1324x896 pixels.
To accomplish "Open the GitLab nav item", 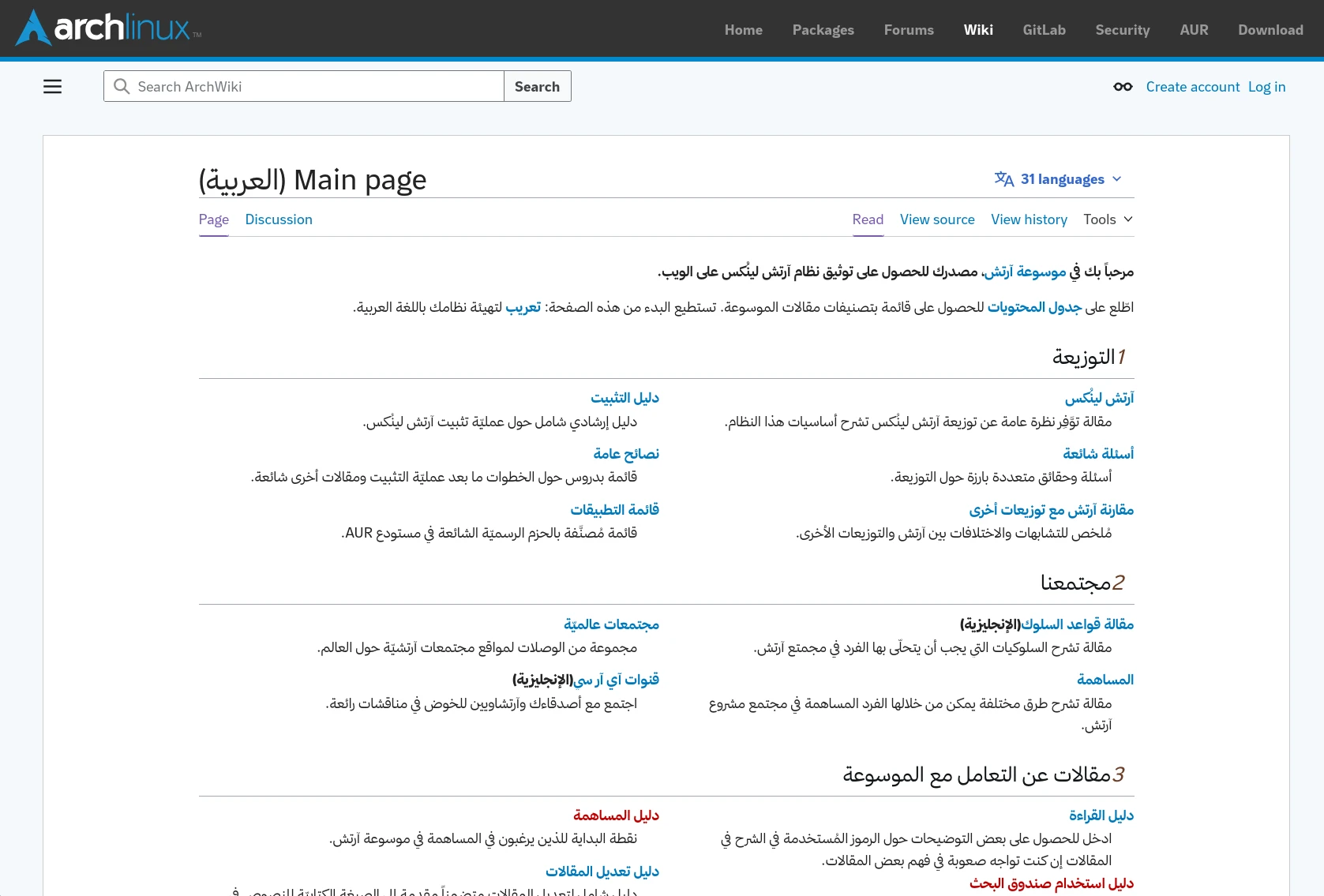I will pos(1044,30).
